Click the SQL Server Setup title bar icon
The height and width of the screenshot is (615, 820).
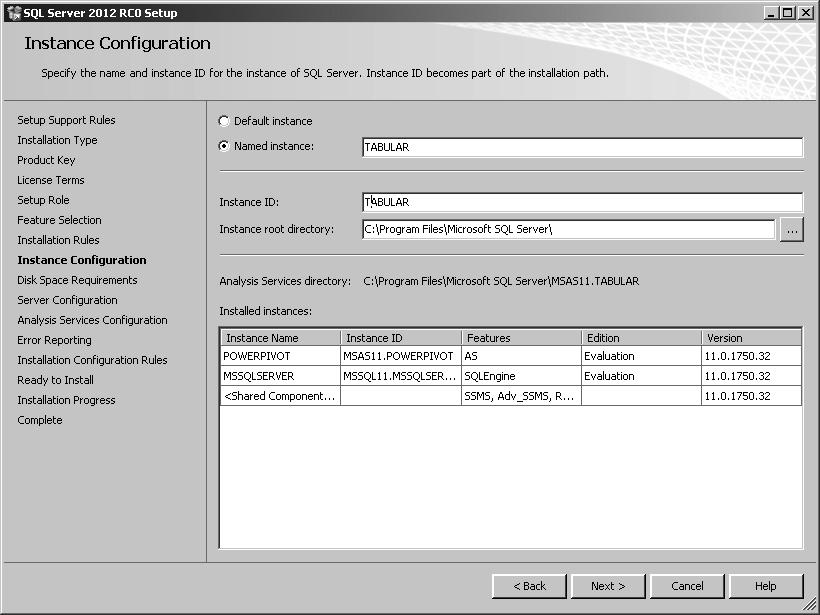click(x=13, y=13)
